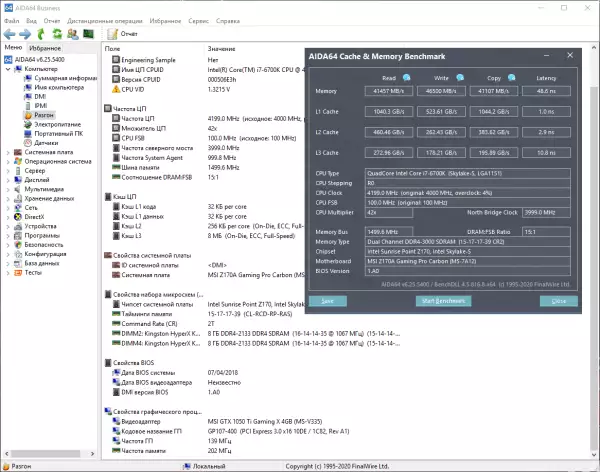Expand the Сервер node

(x=8, y=171)
